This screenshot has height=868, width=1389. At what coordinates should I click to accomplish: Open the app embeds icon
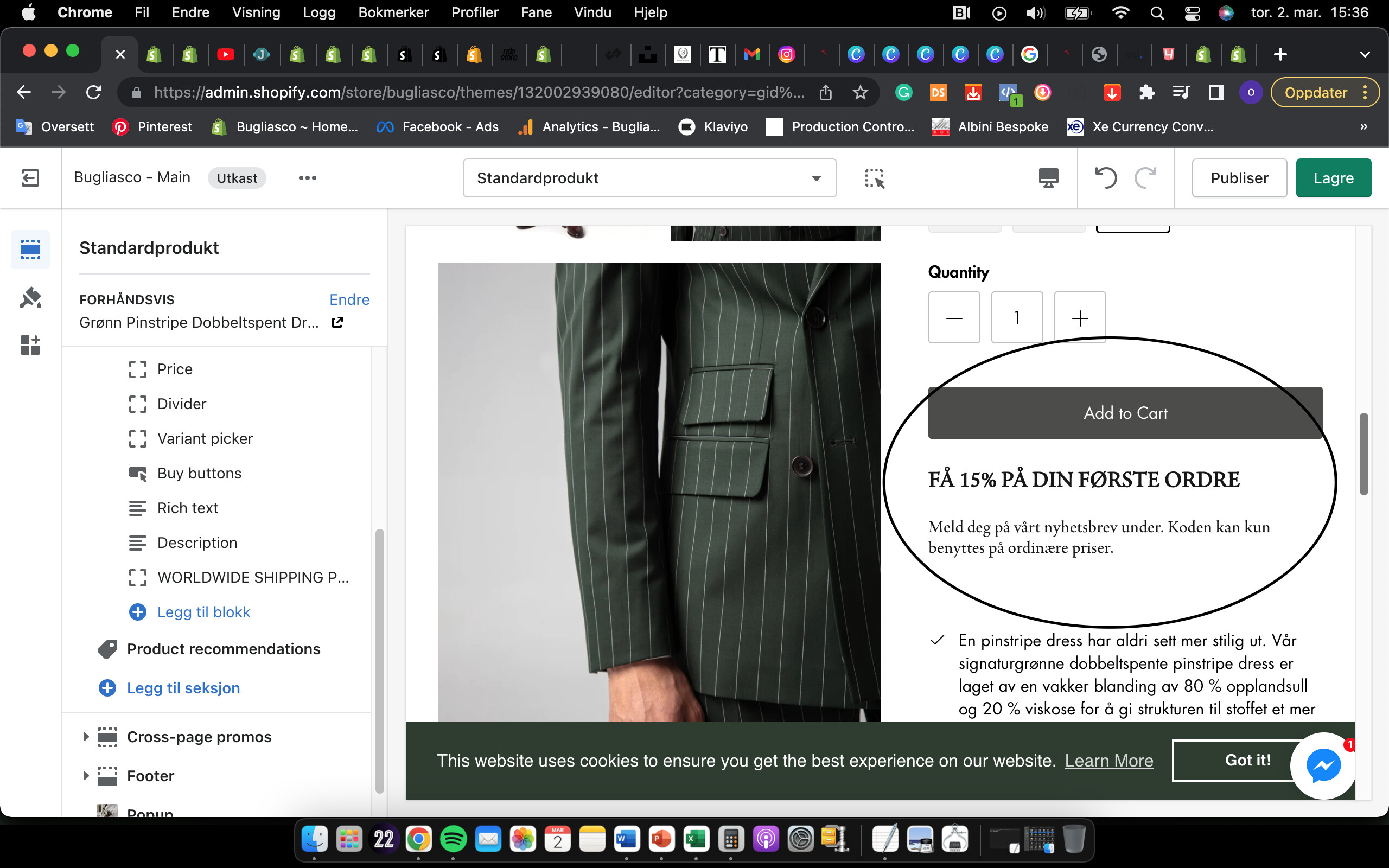pyautogui.click(x=30, y=345)
